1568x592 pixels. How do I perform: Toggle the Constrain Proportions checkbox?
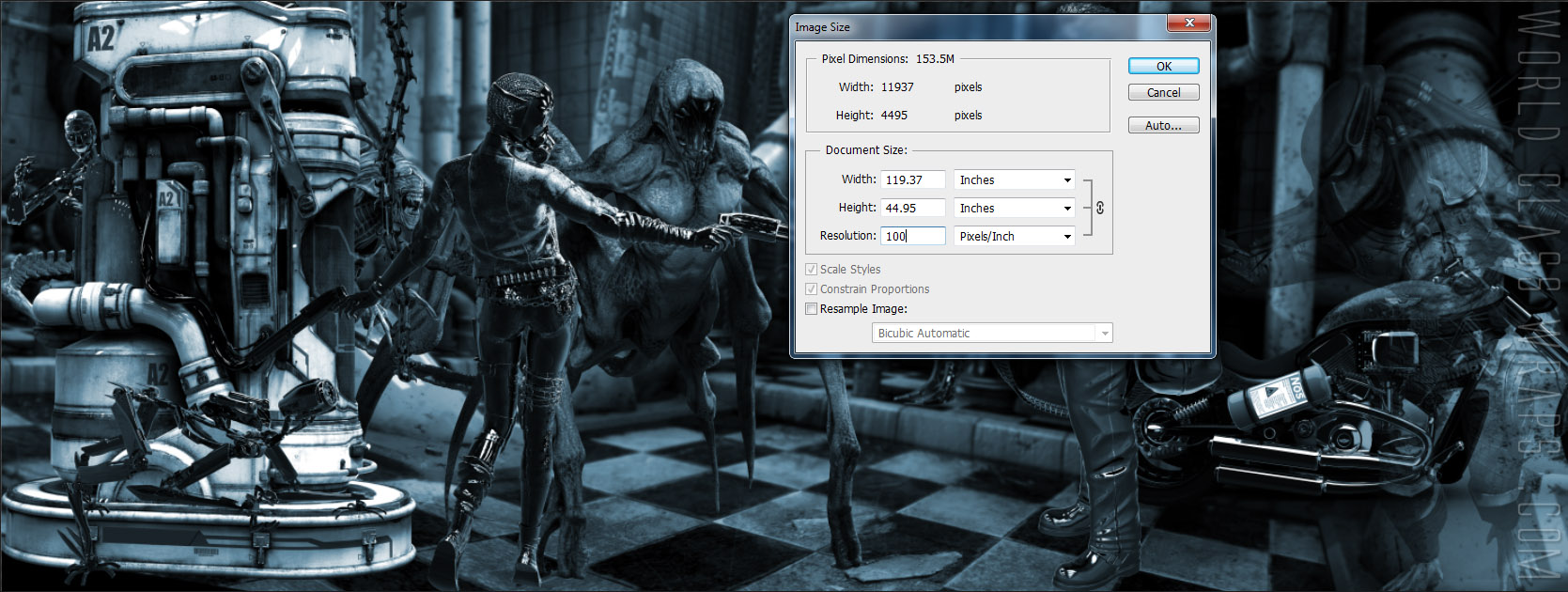[x=812, y=288]
